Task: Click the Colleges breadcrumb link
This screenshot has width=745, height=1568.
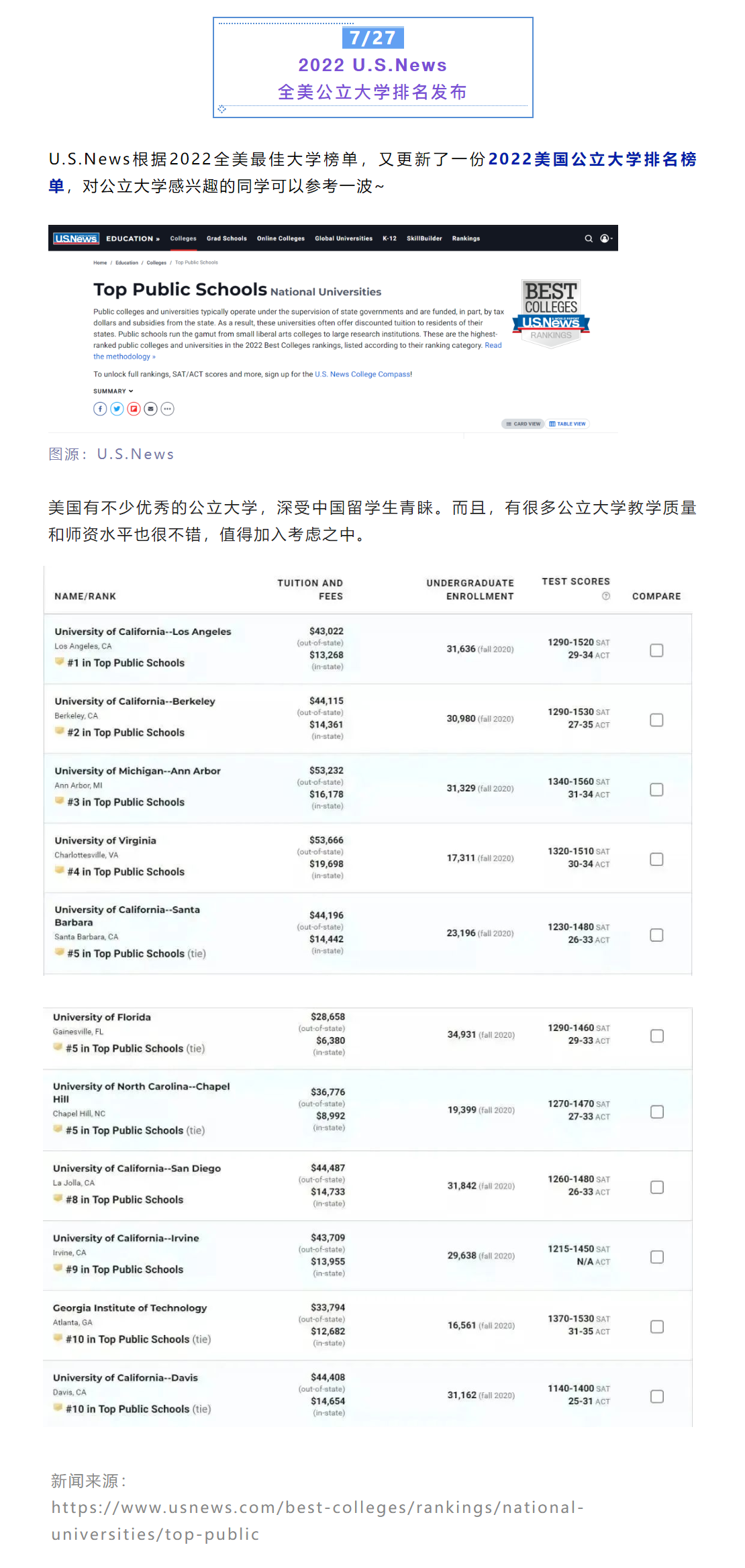Action: tap(156, 262)
